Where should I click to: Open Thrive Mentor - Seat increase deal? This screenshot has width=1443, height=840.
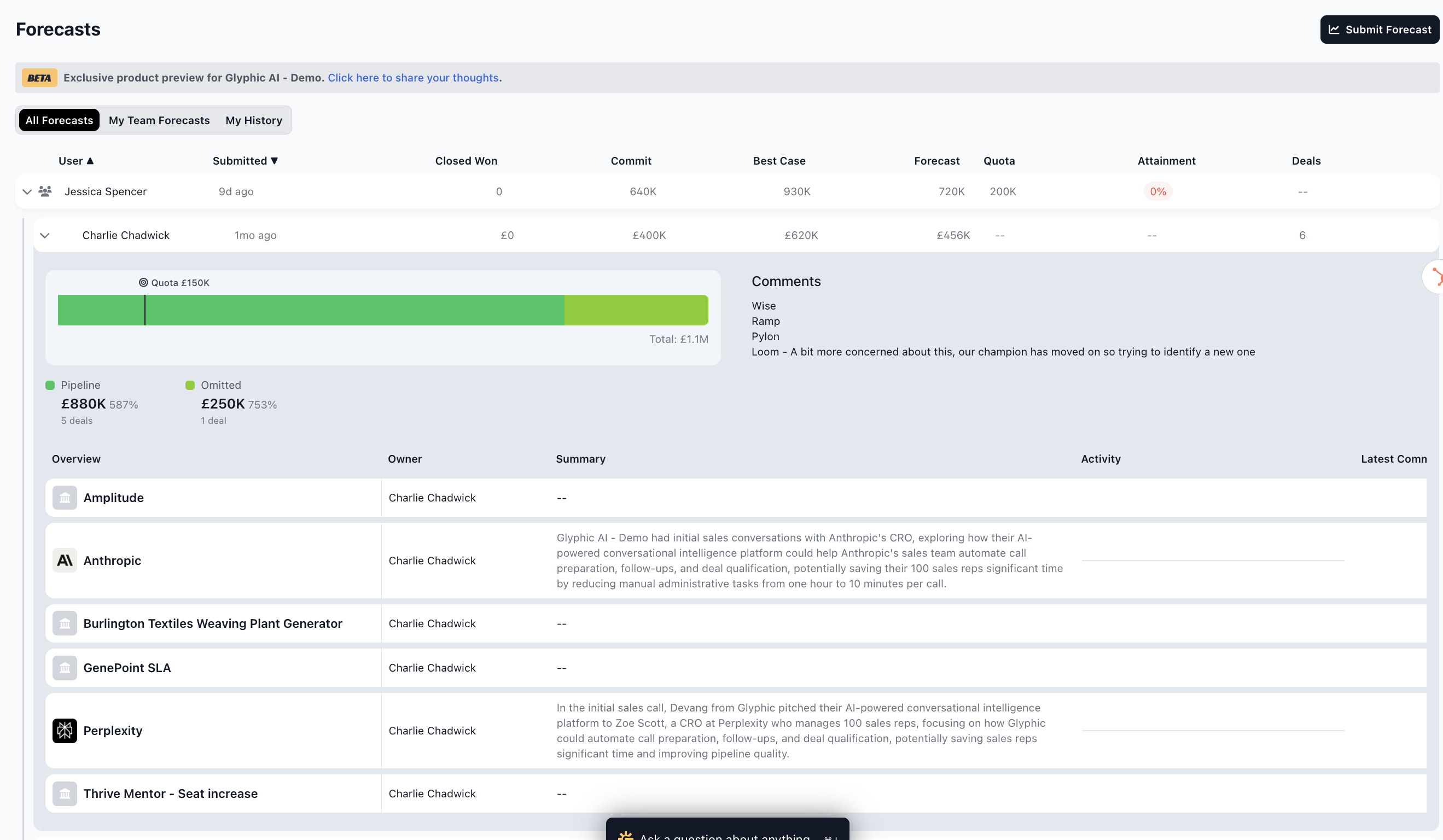click(x=171, y=794)
